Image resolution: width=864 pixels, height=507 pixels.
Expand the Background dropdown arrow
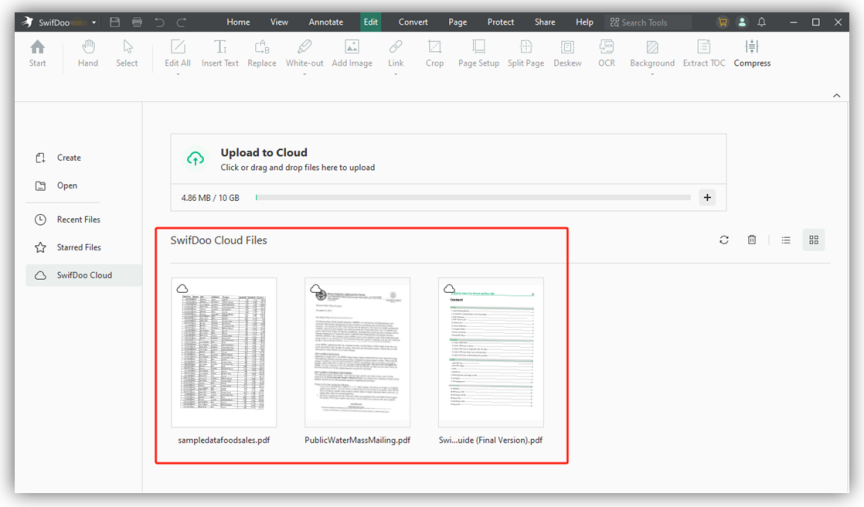click(x=652, y=74)
